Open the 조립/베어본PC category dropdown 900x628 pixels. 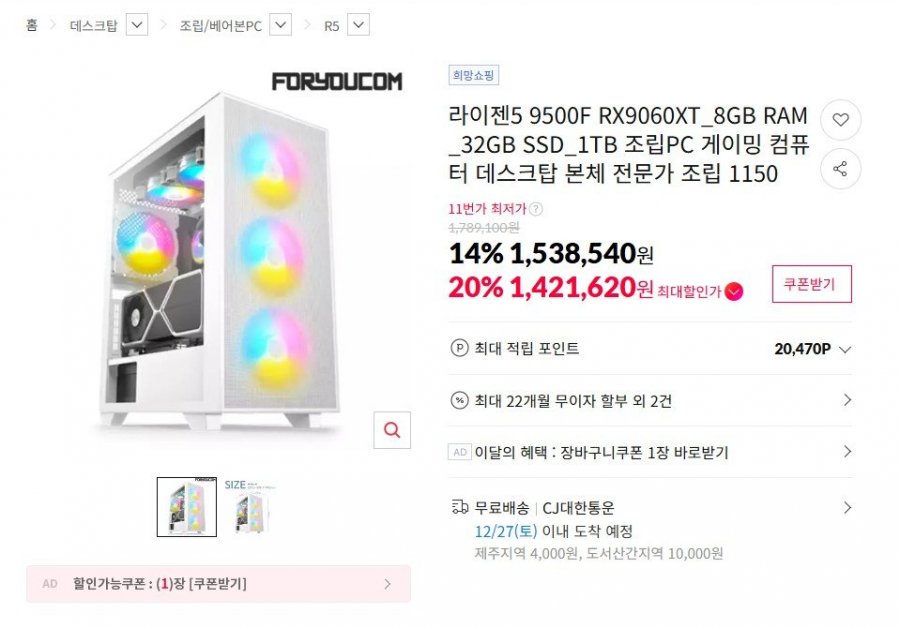[x=280, y=25]
